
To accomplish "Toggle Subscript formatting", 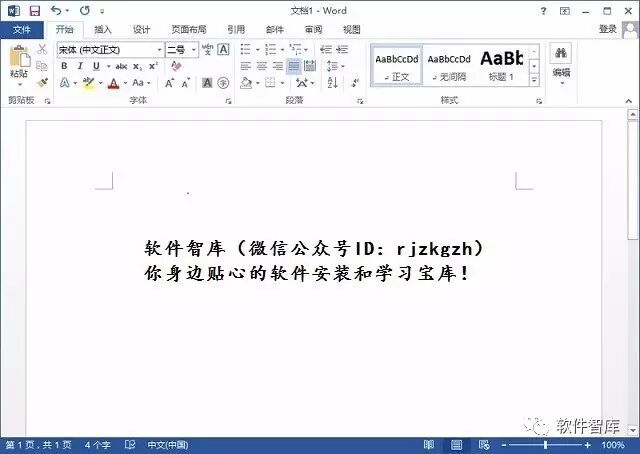I will (x=138, y=66).
